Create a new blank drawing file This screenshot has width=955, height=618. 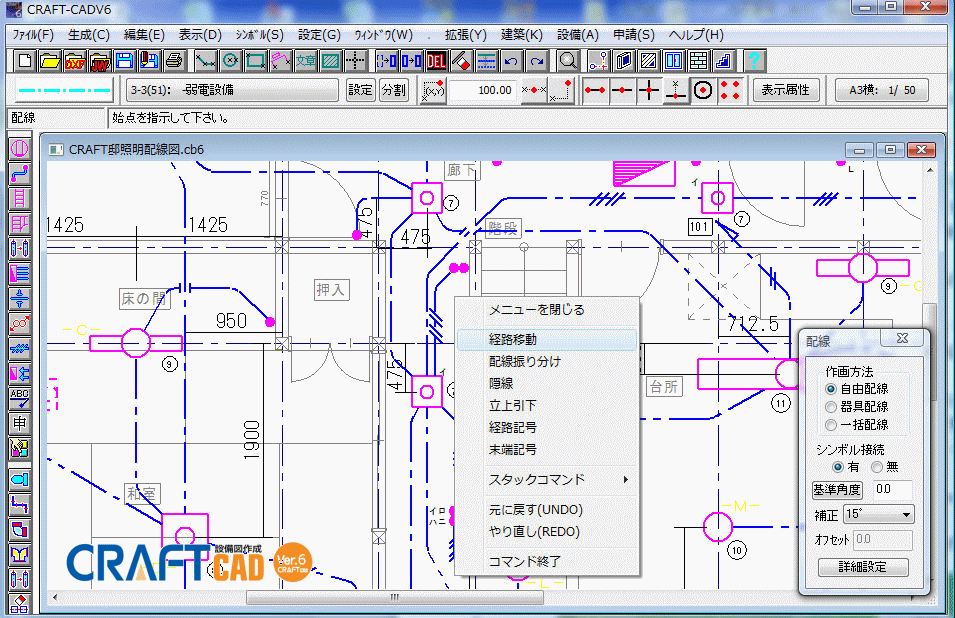[25, 61]
